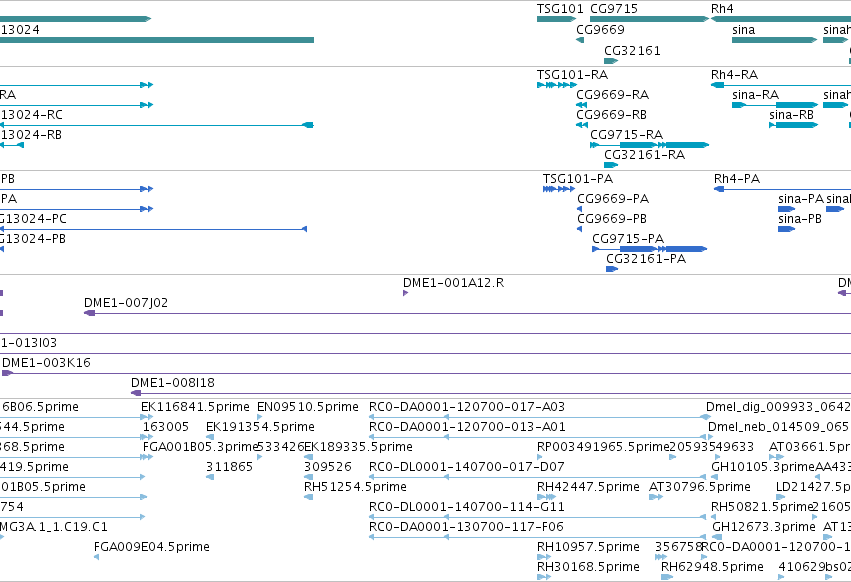The width and height of the screenshot is (851, 582).
Task: Select the sina gene bar in the top track
Action: pyautogui.click(x=774, y=40)
